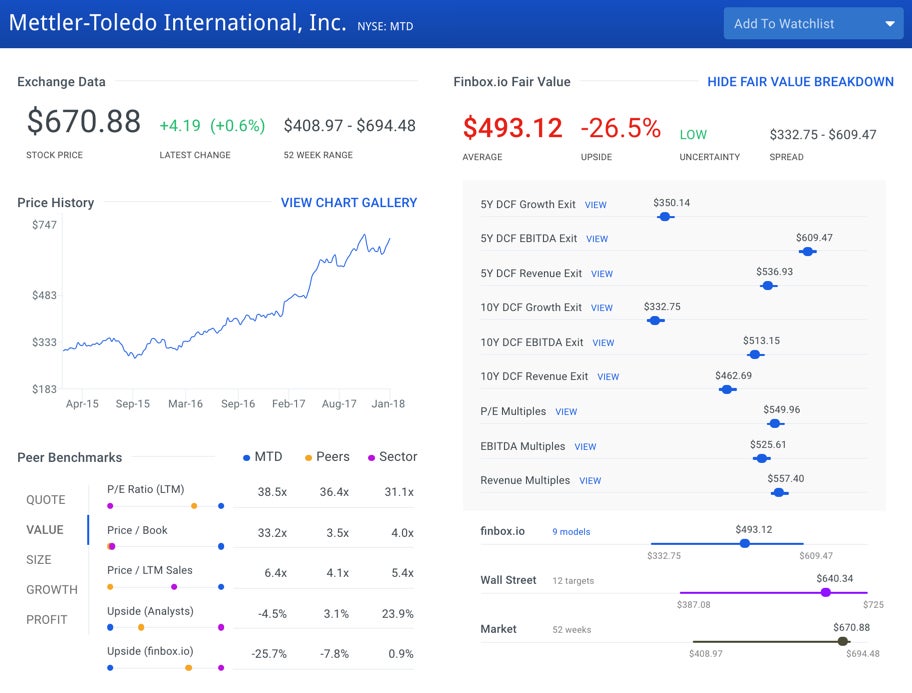
Task: Click the orange Peers dot on Upside (finbox.io) row
Action: (188, 668)
